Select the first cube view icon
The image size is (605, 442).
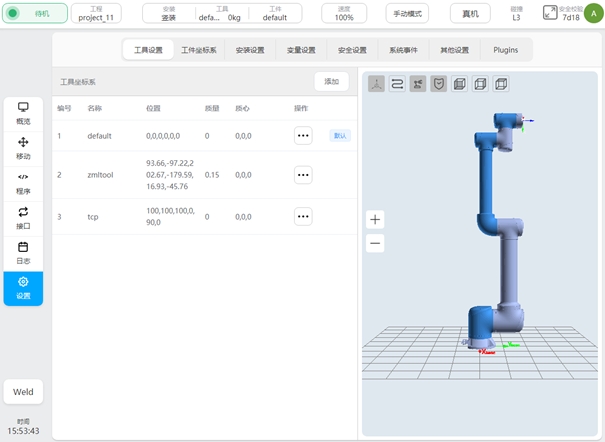459,84
